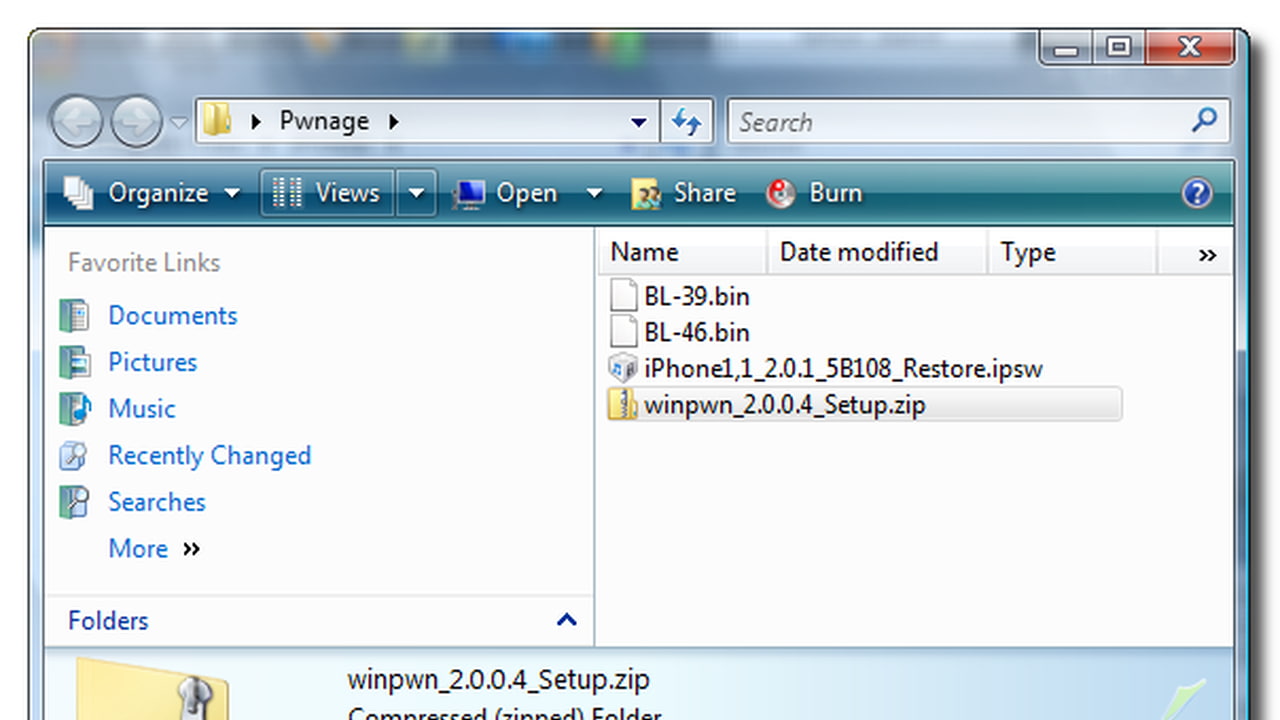Click the Music folder icon
This screenshot has width=1280, height=720.
coord(75,409)
